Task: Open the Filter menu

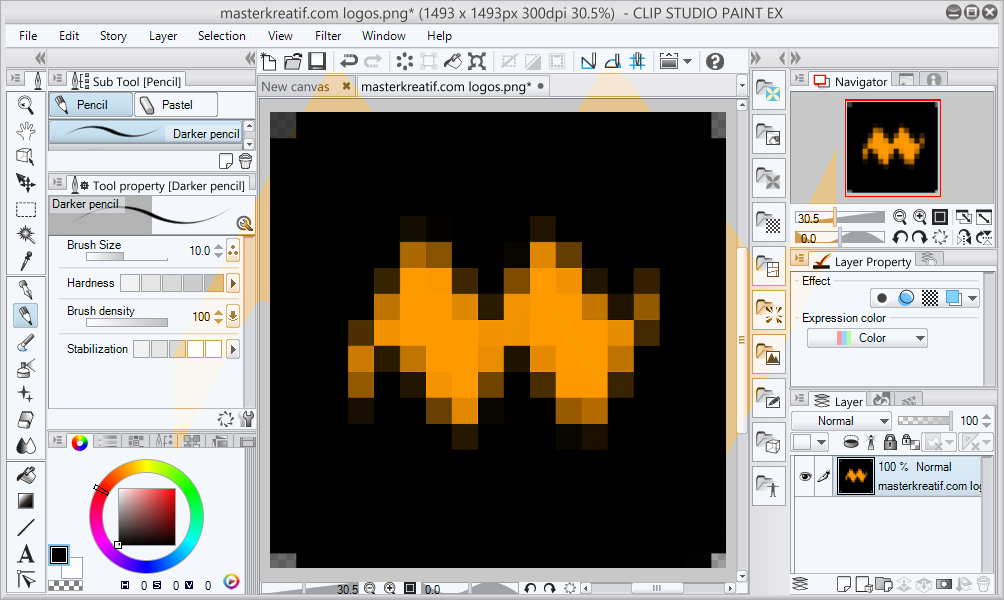Action: (x=328, y=36)
